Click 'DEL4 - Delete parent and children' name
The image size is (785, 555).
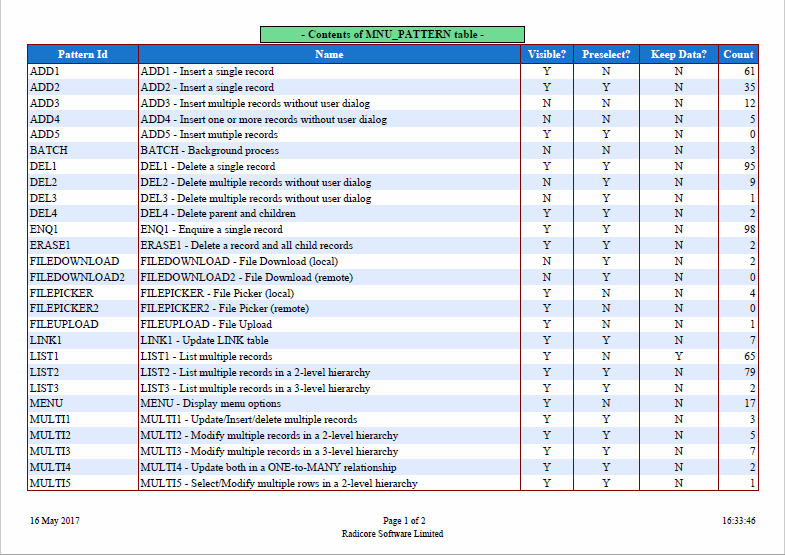[218, 214]
